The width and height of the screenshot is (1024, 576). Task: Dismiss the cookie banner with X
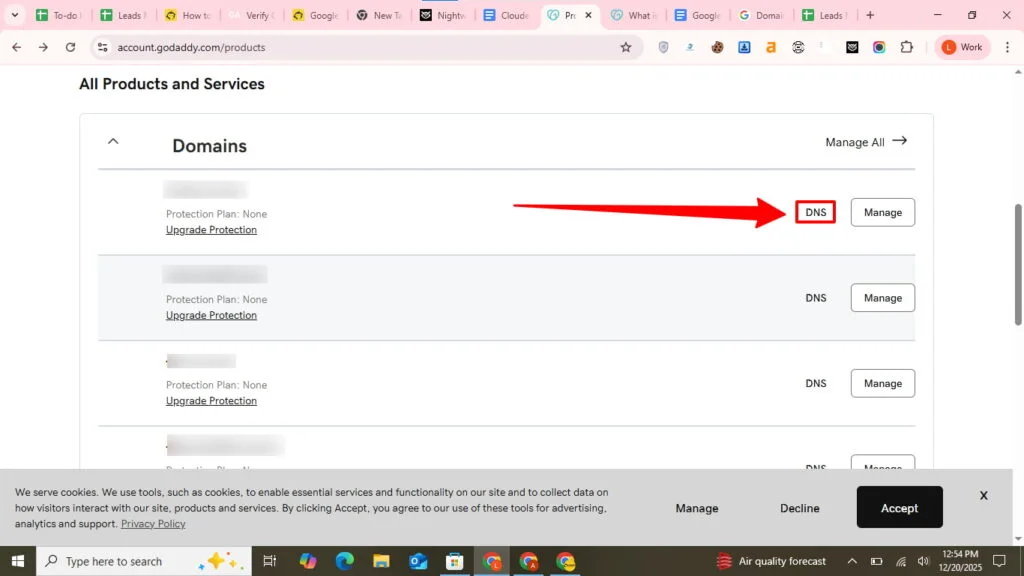click(984, 496)
